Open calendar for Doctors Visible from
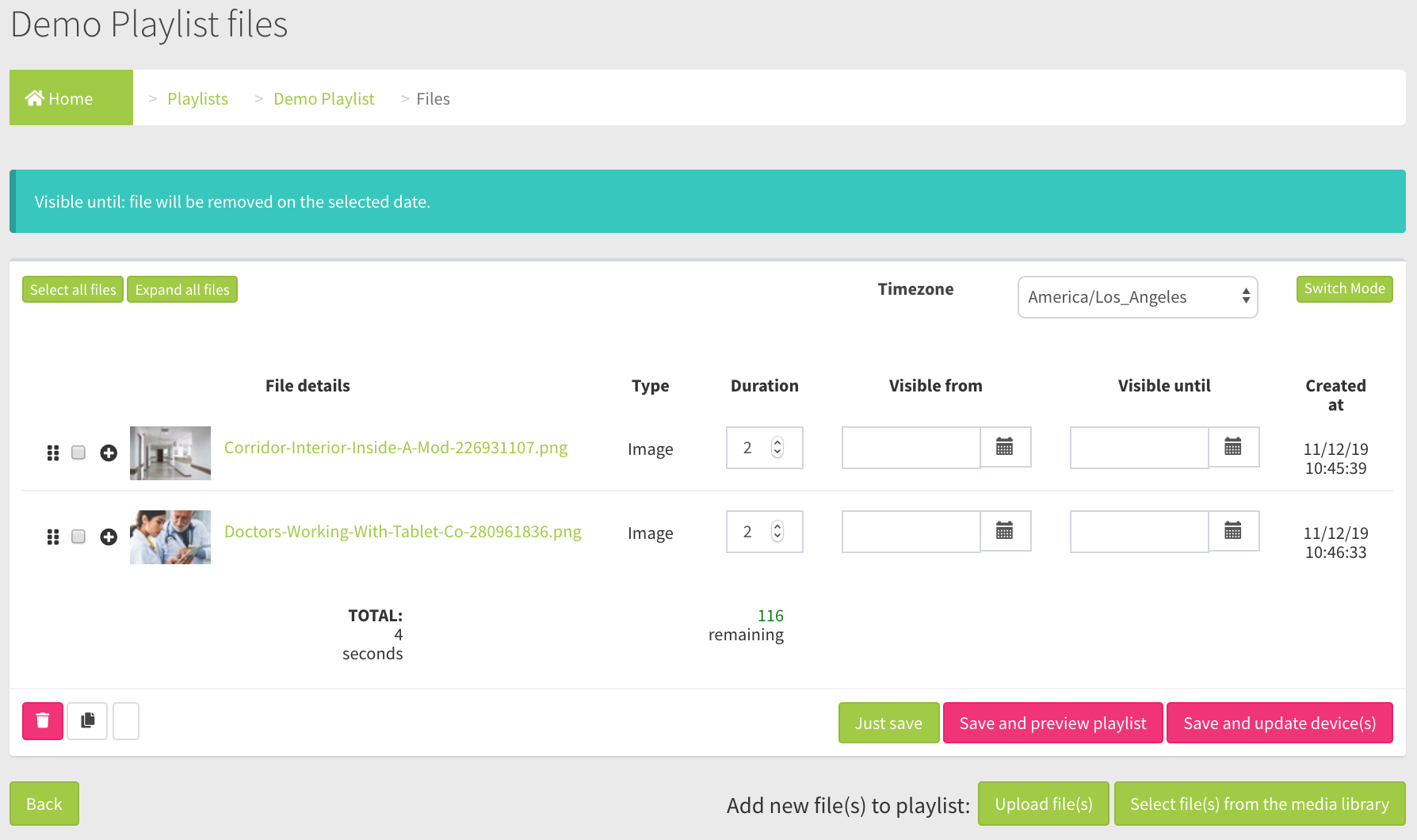This screenshot has height=840, width=1417. pos(1005,531)
